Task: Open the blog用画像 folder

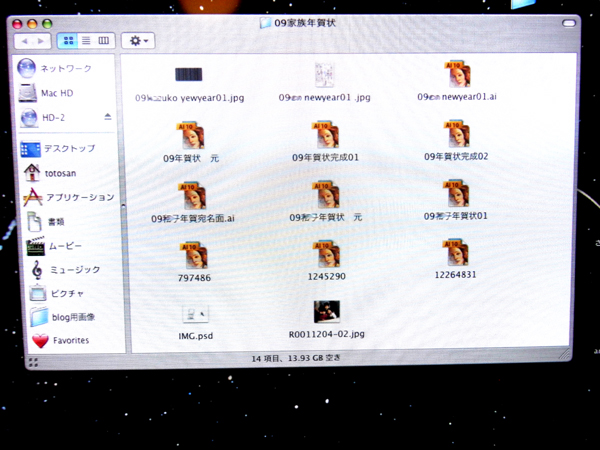Action: point(63,317)
